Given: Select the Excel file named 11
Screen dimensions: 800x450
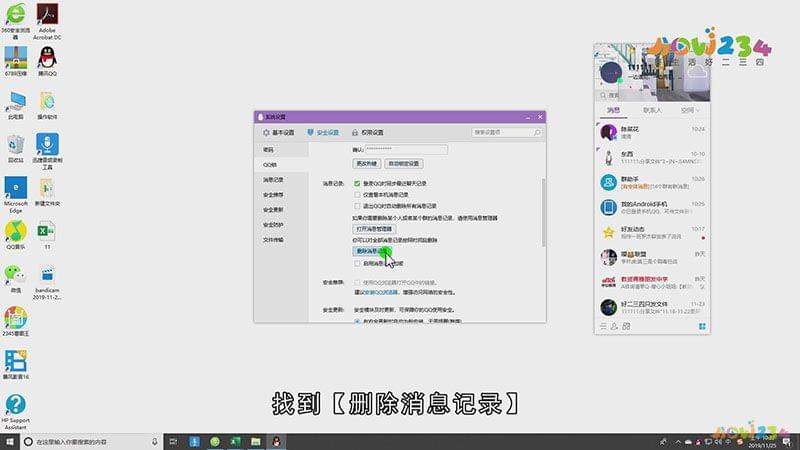Looking at the screenshot, I should 47,235.
